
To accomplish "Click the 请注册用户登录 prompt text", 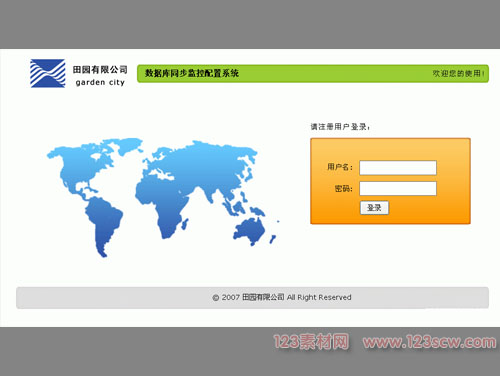I will pos(340,127).
